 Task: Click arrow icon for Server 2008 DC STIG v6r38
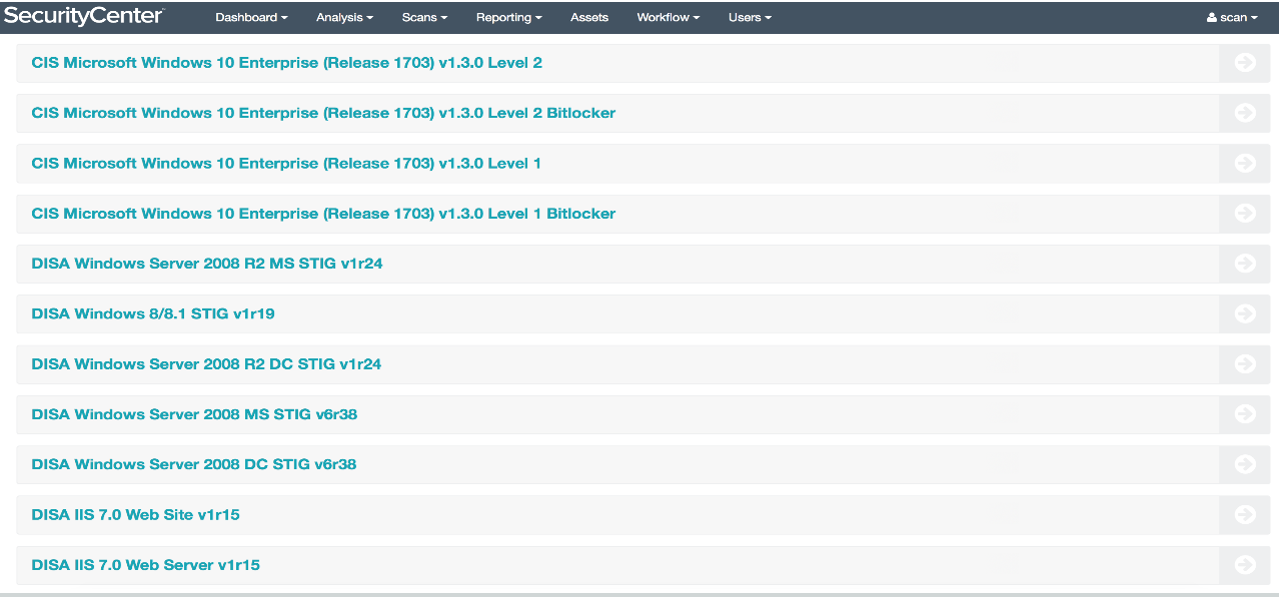pos(1245,464)
